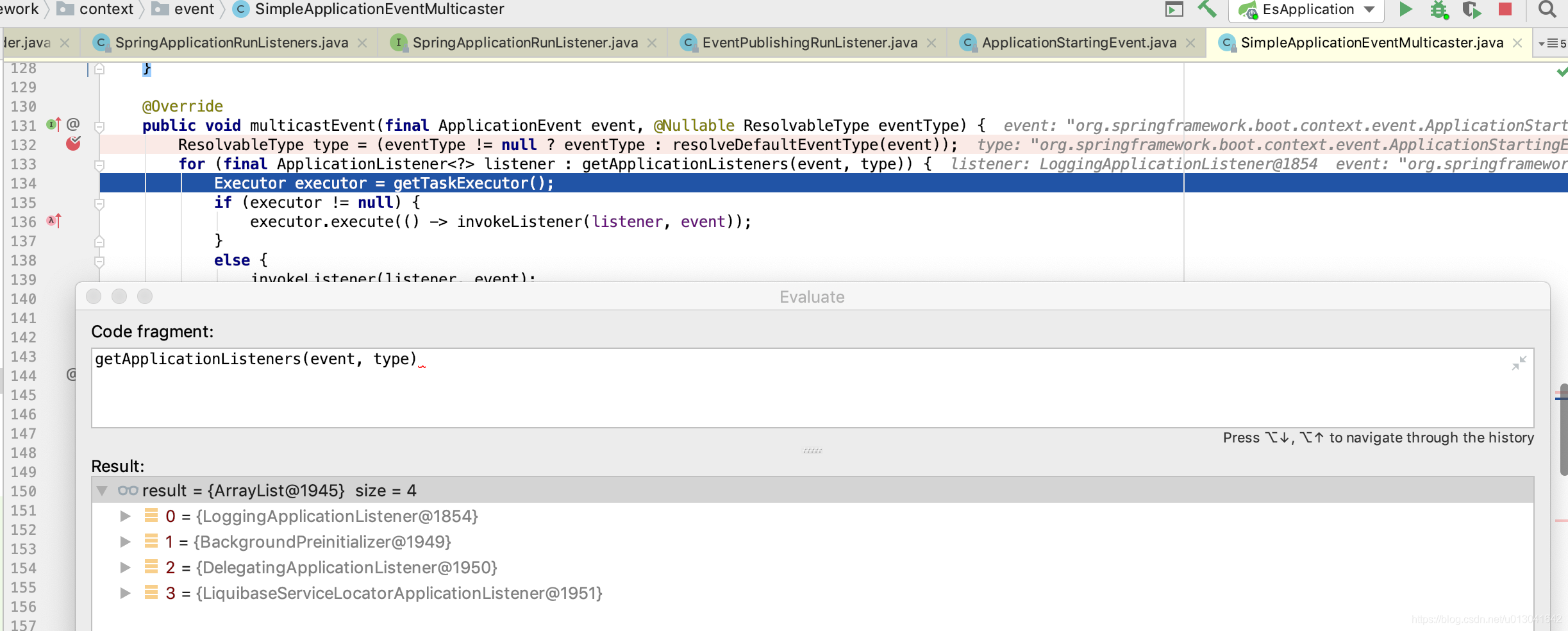Click the splitter grip between fragment and result
The width and height of the screenshot is (1568, 631).
pyautogui.click(x=812, y=450)
